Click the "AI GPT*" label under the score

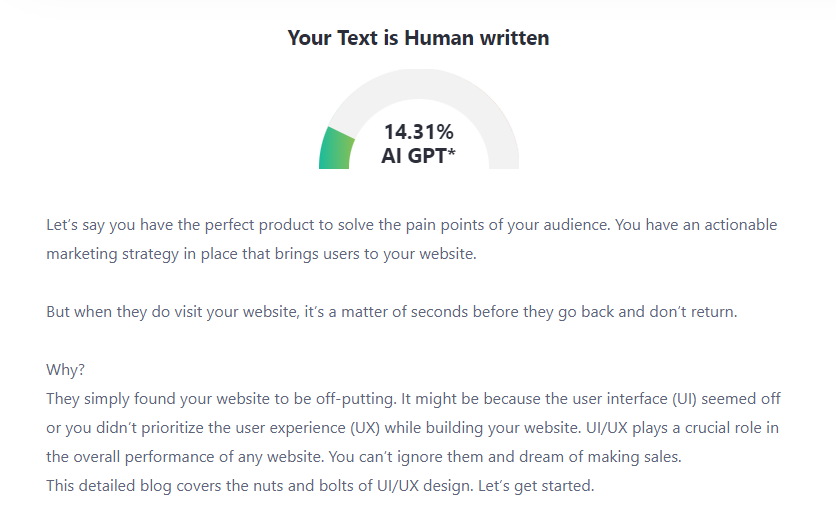coord(418,156)
